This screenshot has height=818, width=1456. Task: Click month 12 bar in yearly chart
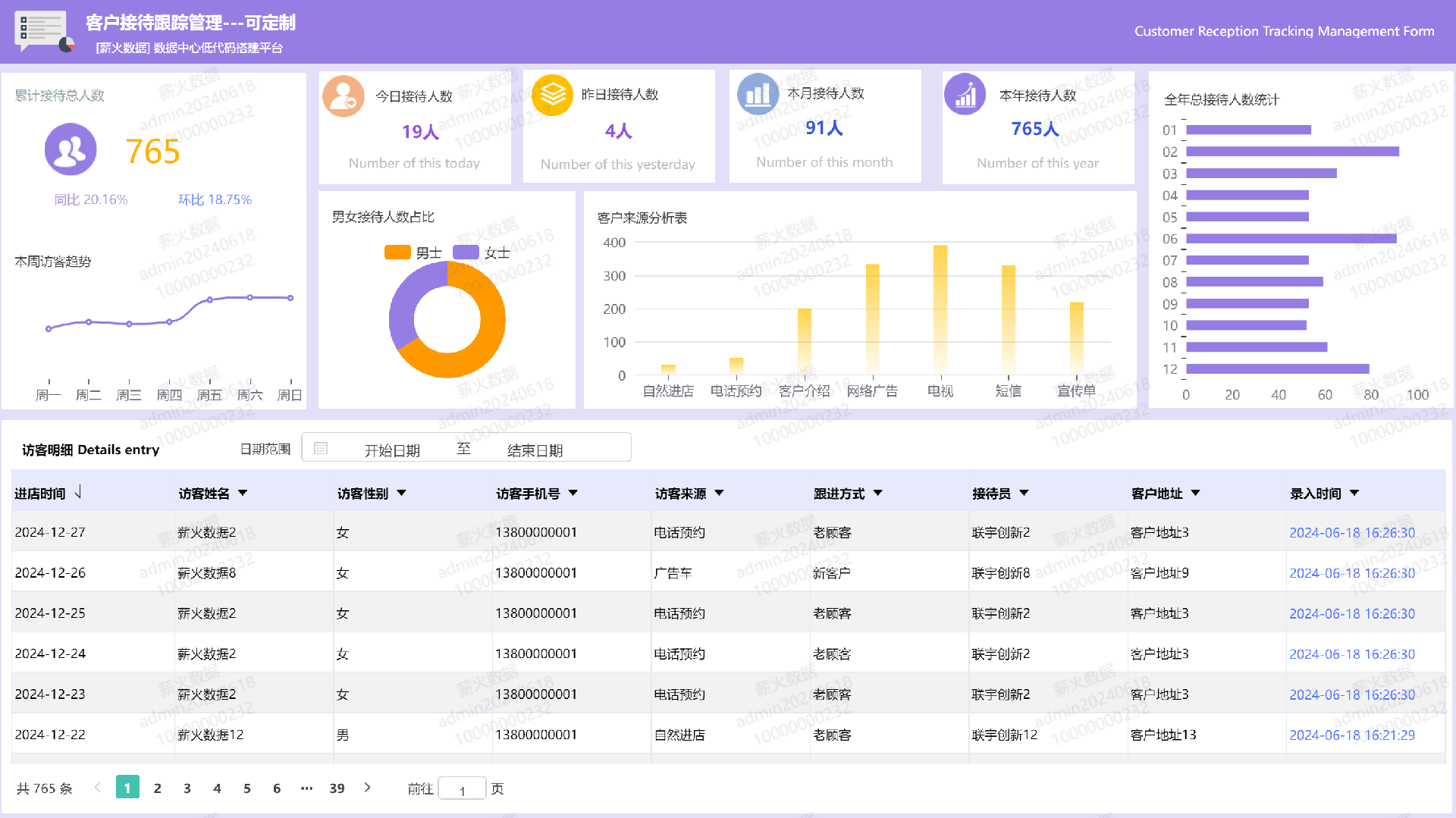[1278, 369]
